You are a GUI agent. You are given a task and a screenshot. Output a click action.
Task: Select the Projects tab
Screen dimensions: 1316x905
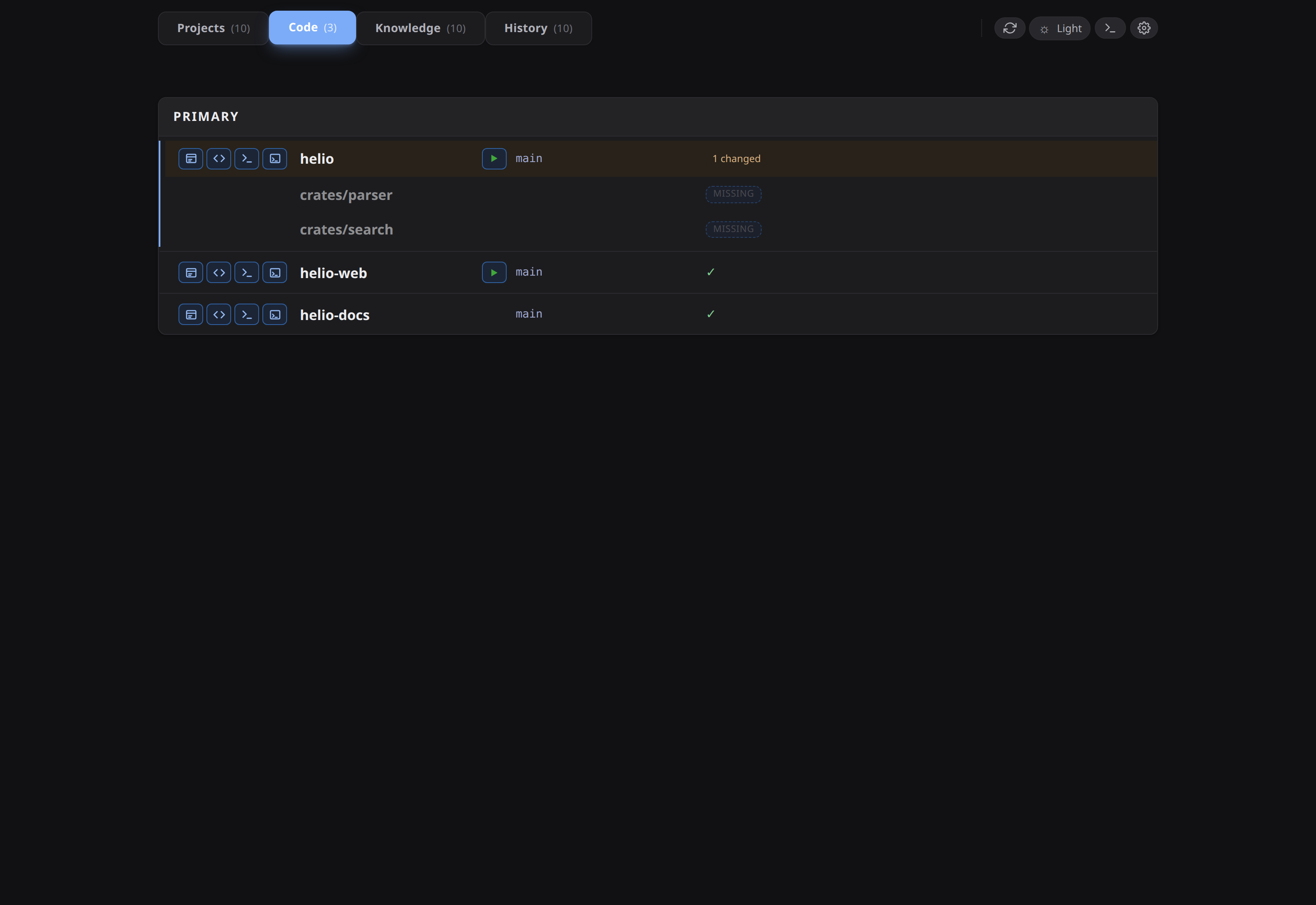click(x=213, y=28)
